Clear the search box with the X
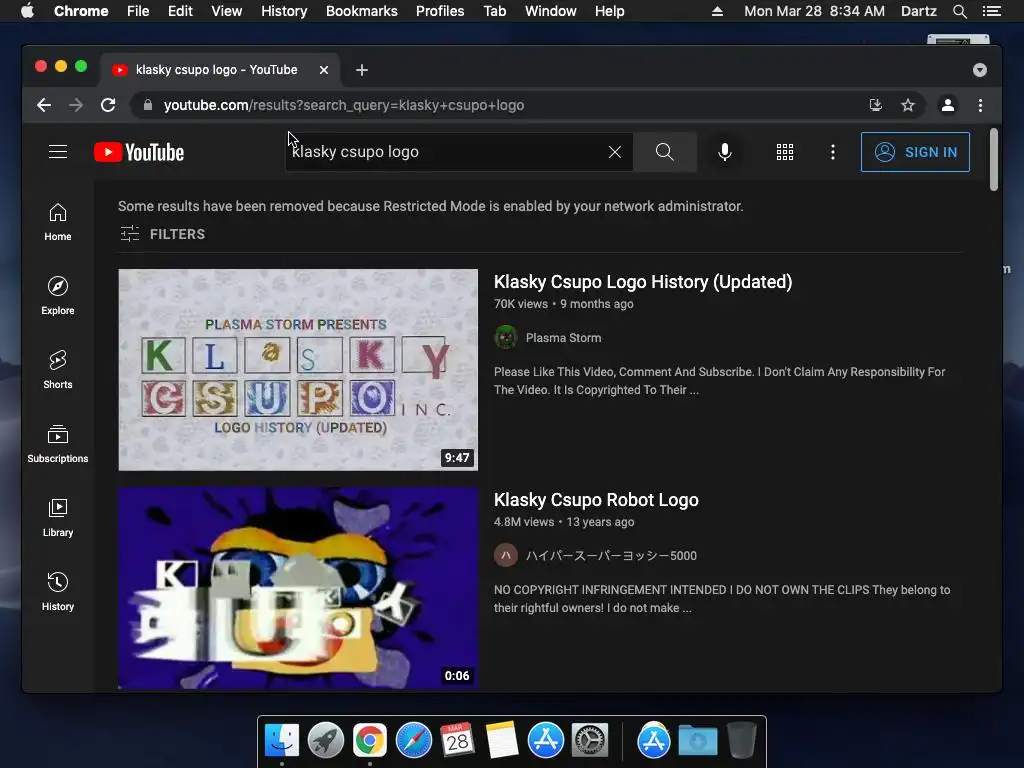The width and height of the screenshot is (1024, 768). pyautogui.click(x=615, y=152)
